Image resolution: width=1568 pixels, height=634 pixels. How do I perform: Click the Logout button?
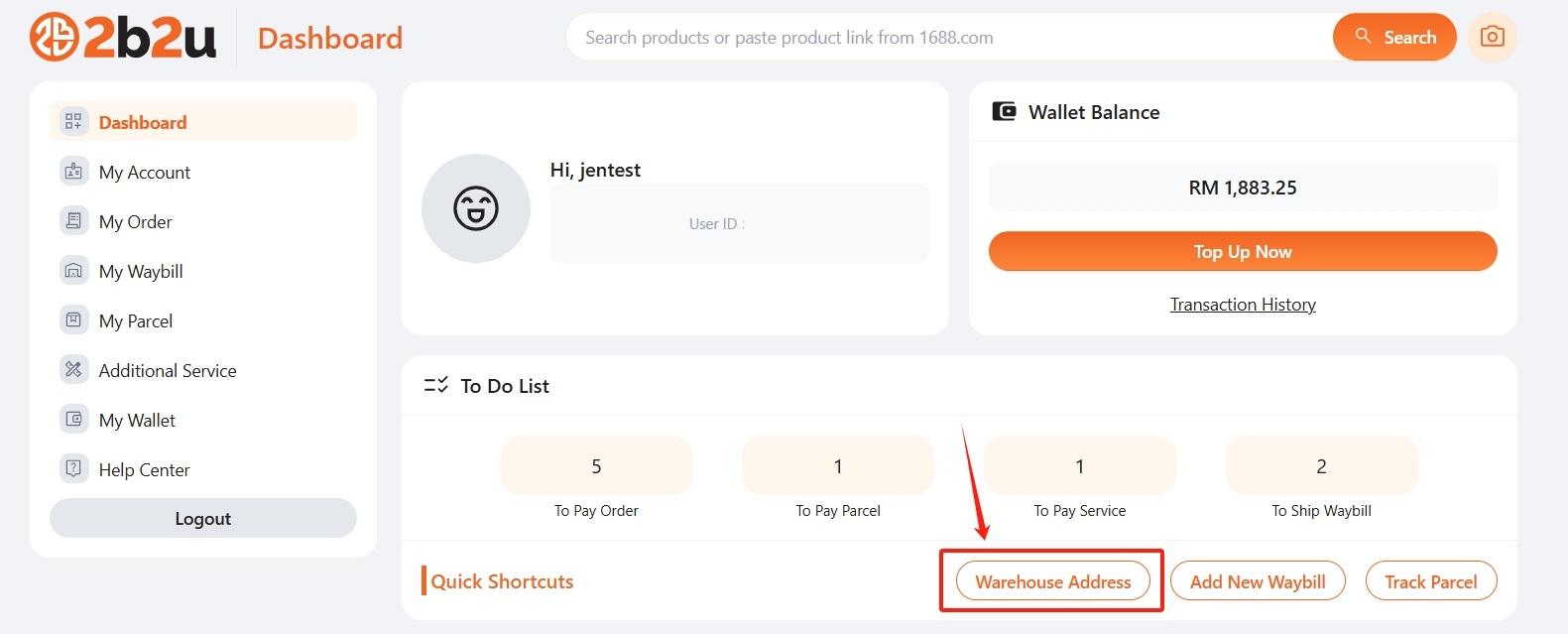[203, 518]
